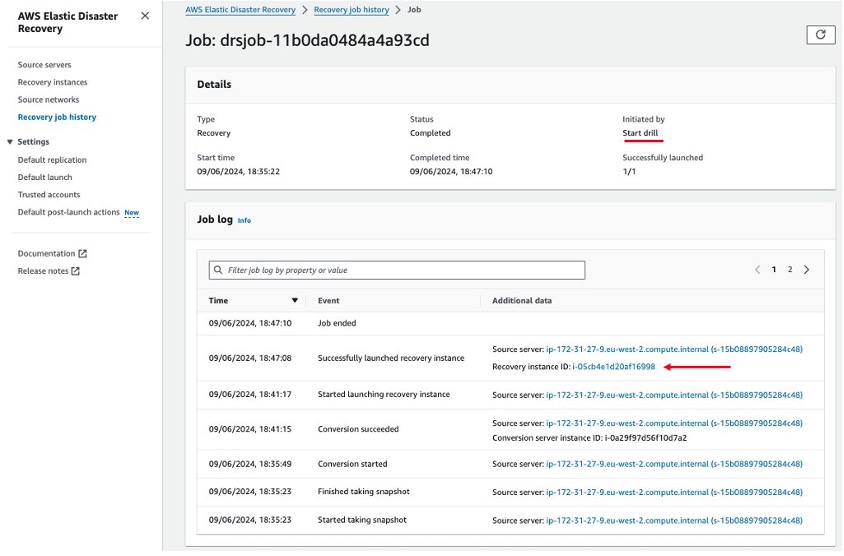Viewport: 844px width, 556px height.
Task: Open source server link in Started launching row
Action: coord(674,395)
